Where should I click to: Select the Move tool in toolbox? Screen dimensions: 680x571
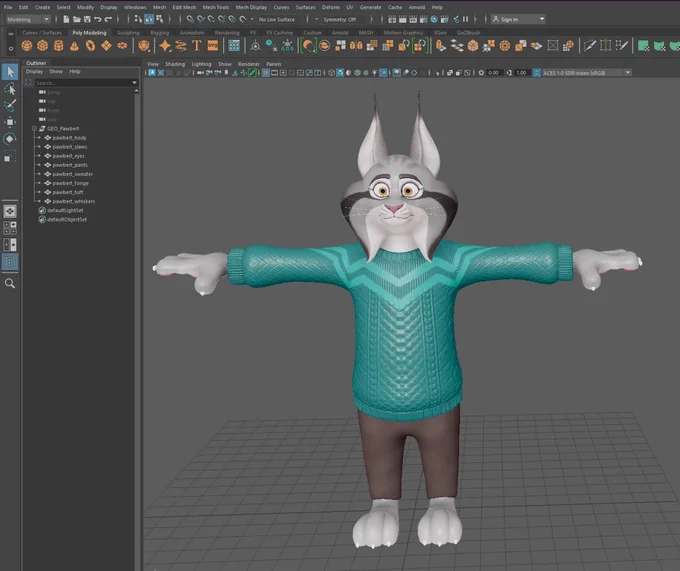(x=10, y=122)
